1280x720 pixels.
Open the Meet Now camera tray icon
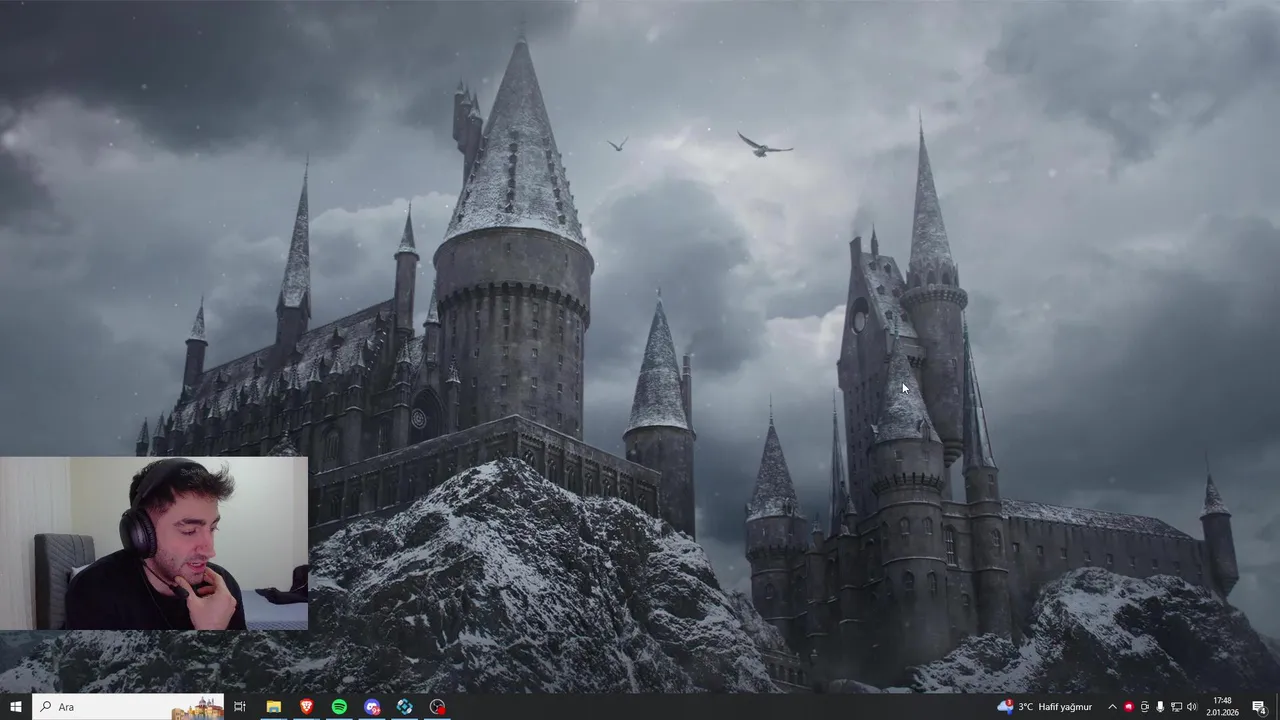(x=1145, y=707)
